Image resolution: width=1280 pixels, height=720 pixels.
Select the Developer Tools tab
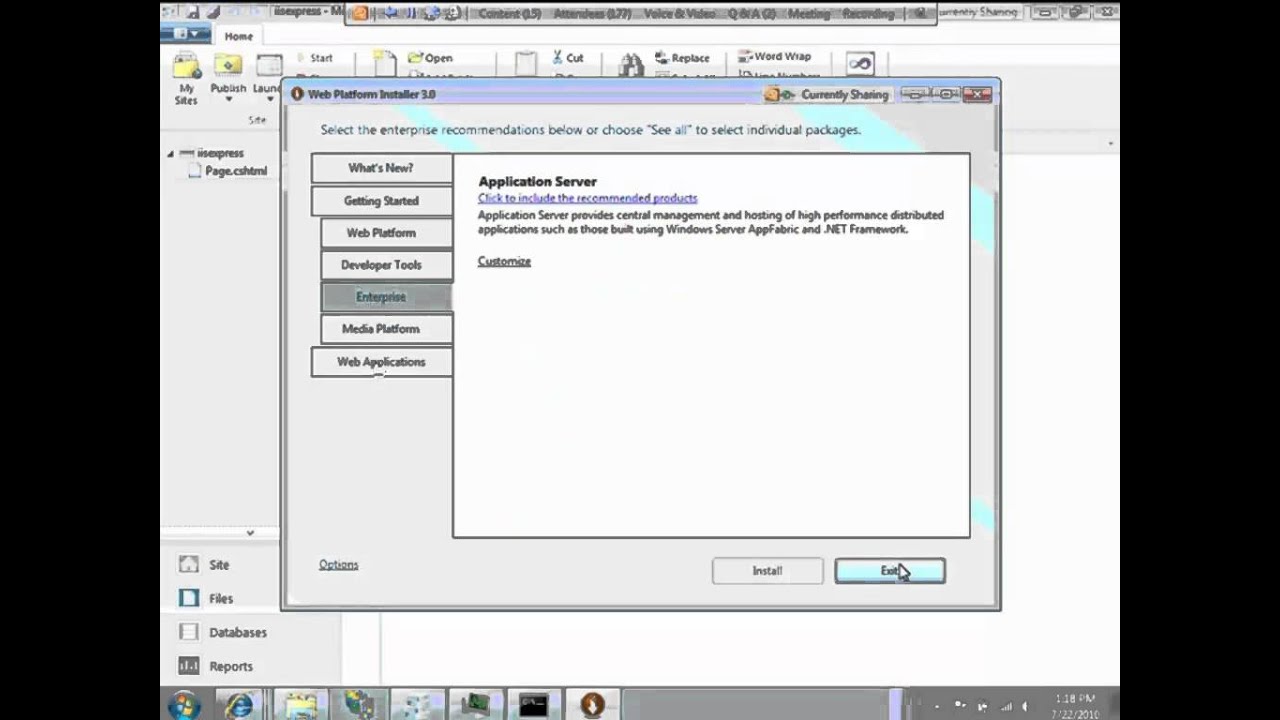(x=385, y=265)
